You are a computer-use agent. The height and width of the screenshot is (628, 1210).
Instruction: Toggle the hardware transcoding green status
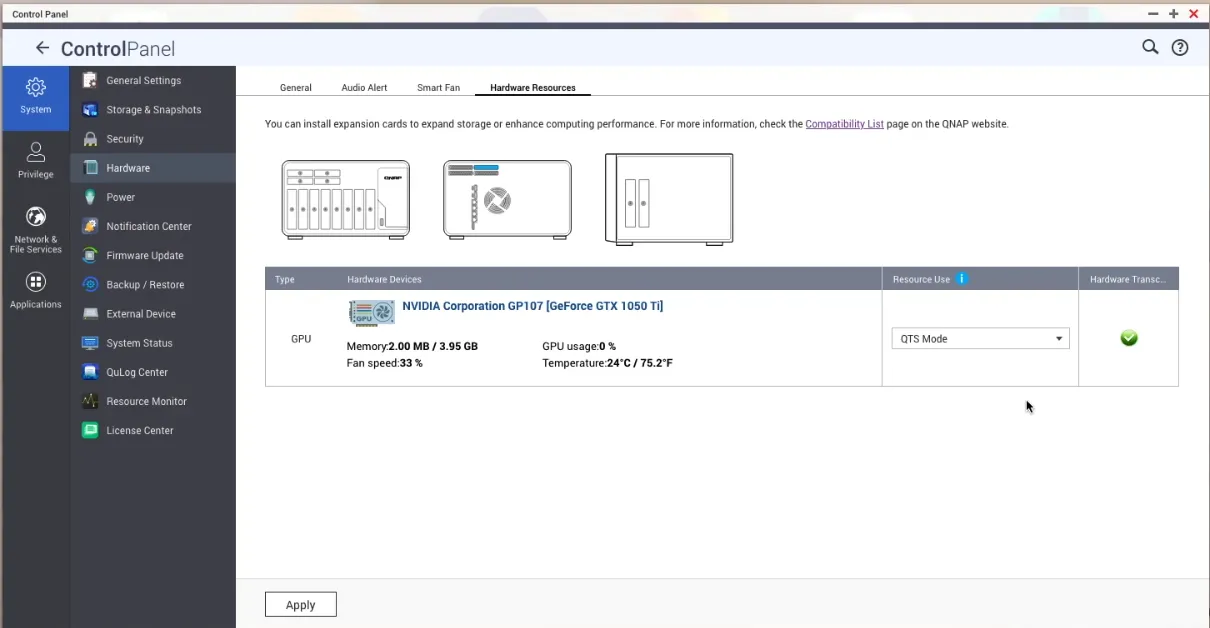point(1129,338)
